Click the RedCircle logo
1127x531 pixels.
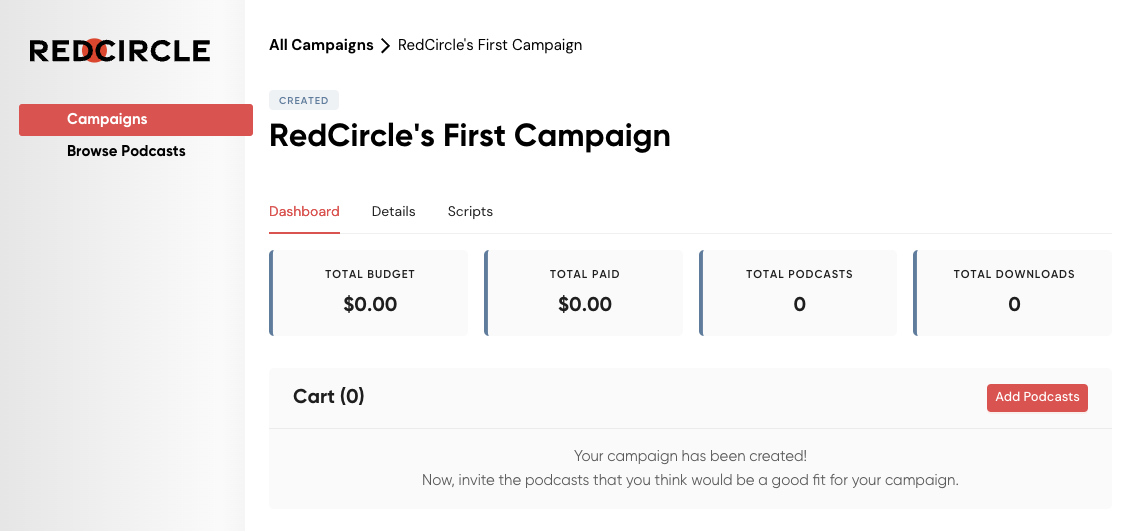(120, 51)
